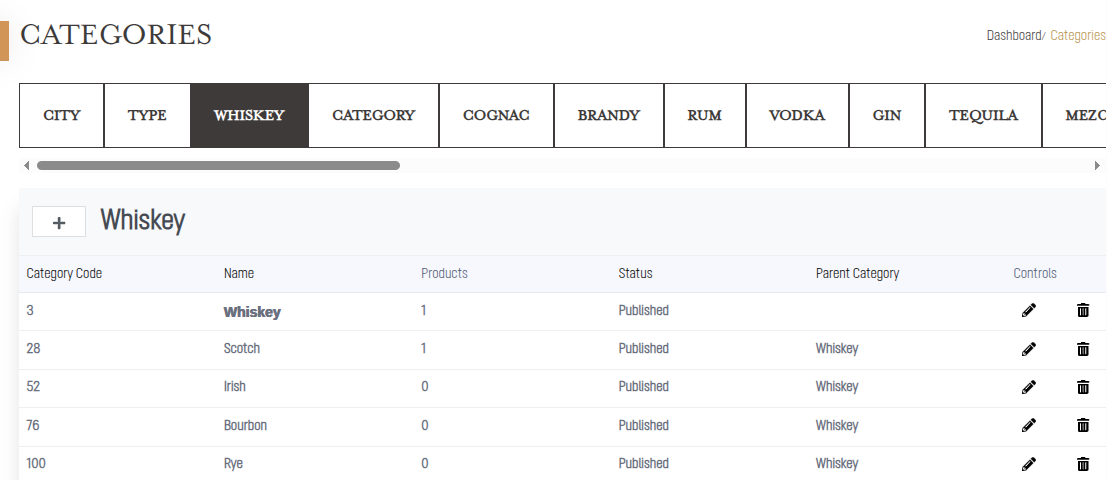This screenshot has height=480, width=1107.
Task: Delete the Scotch category
Action: coord(1083,349)
